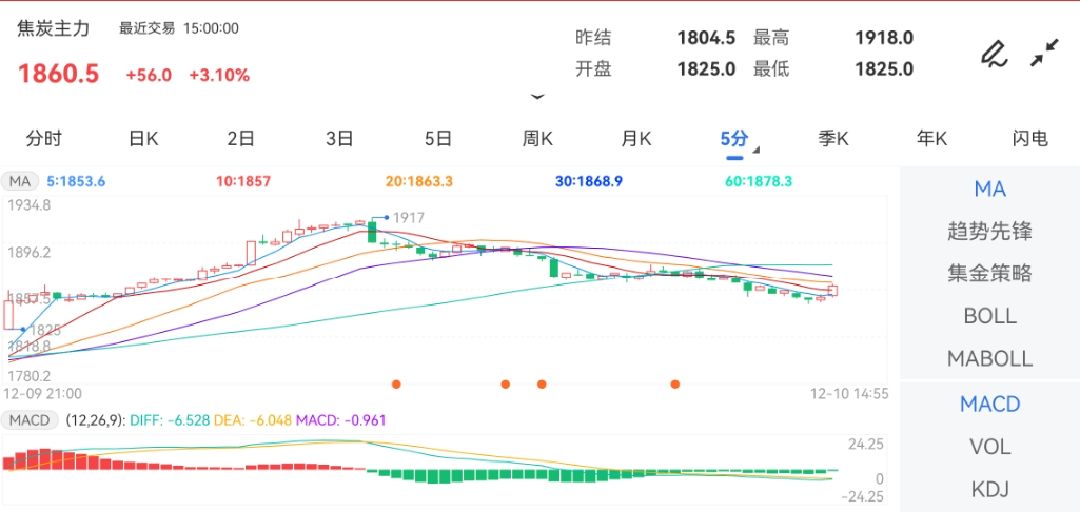Click the MA 30:1868.9 value

(x=589, y=181)
